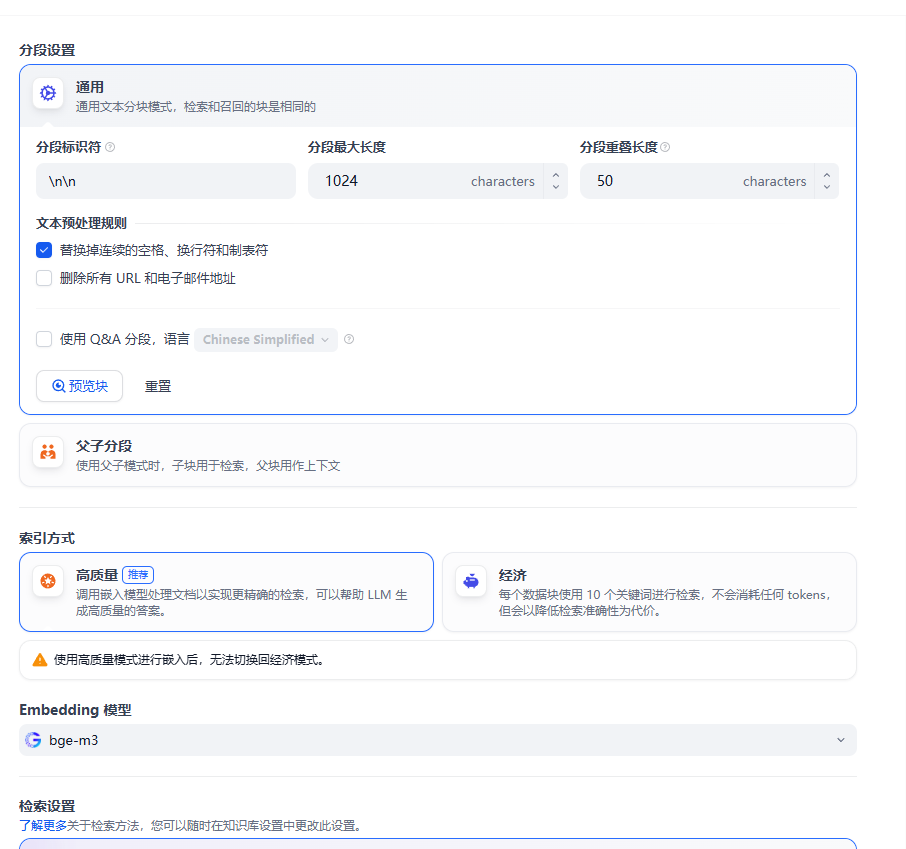Click the 检索设置 heading
906x849 pixels.
pyautogui.click(x=47, y=806)
